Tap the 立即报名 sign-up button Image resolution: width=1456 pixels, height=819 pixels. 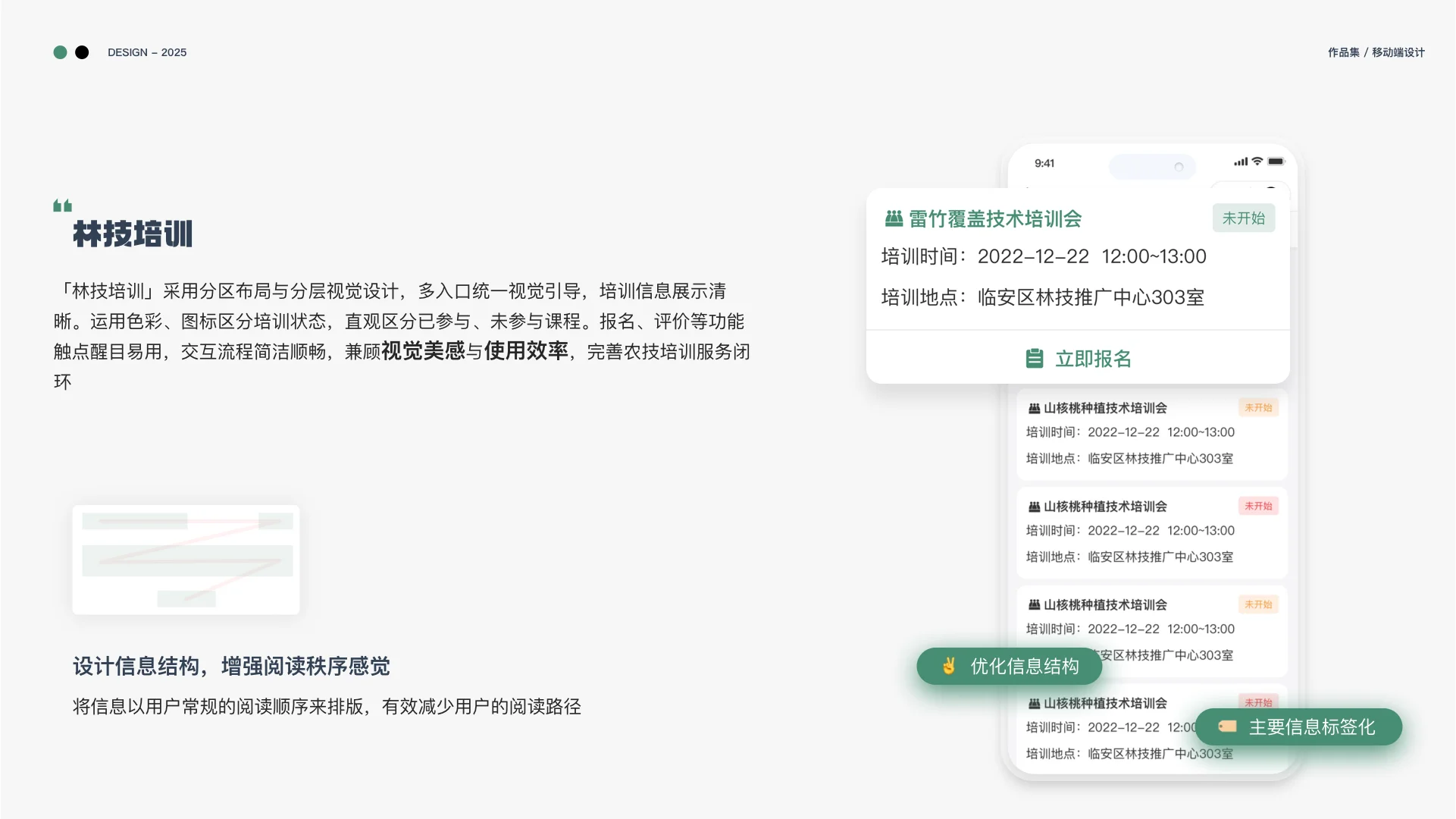coord(1078,358)
